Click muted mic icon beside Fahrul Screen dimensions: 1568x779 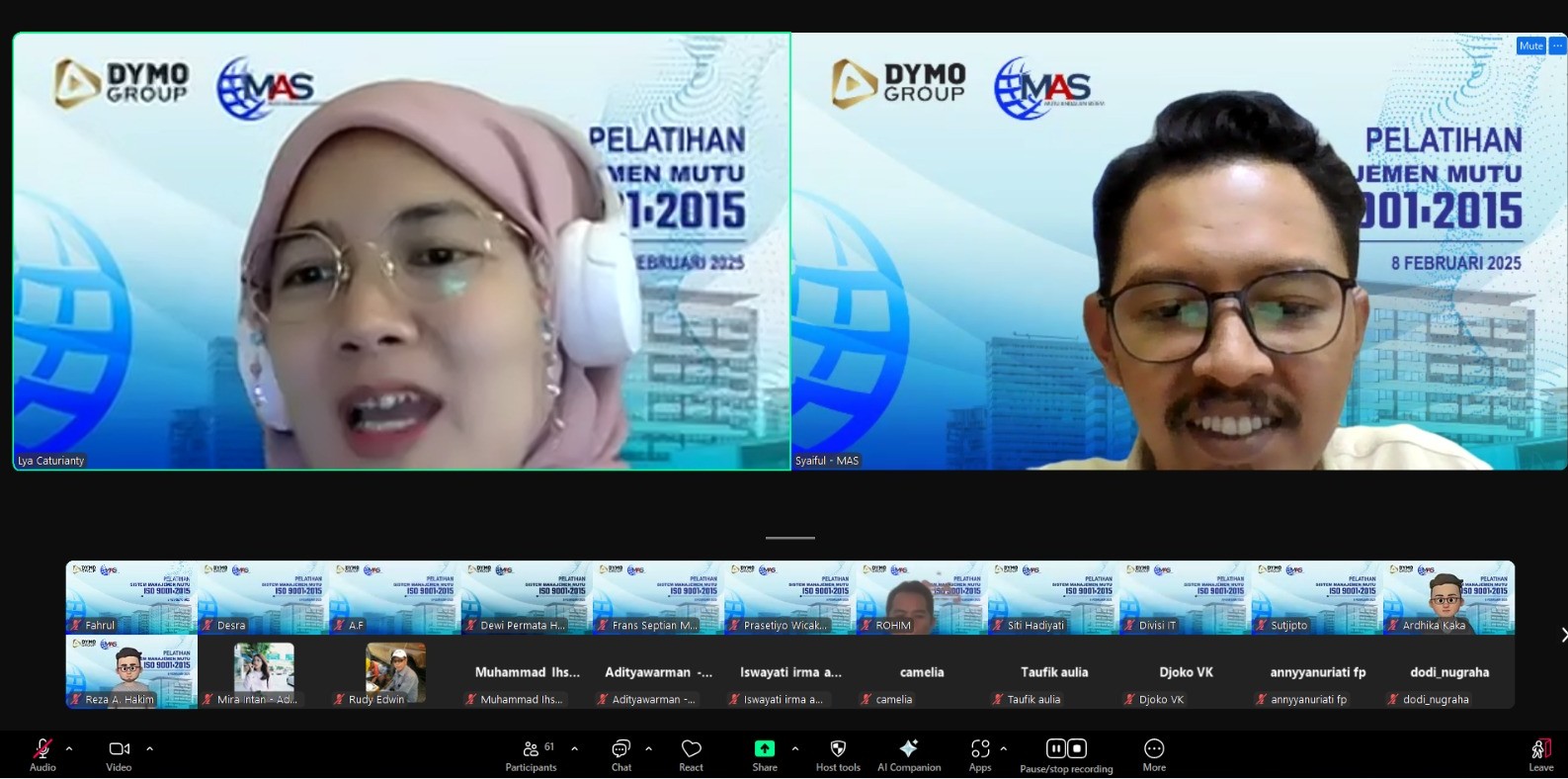click(76, 625)
